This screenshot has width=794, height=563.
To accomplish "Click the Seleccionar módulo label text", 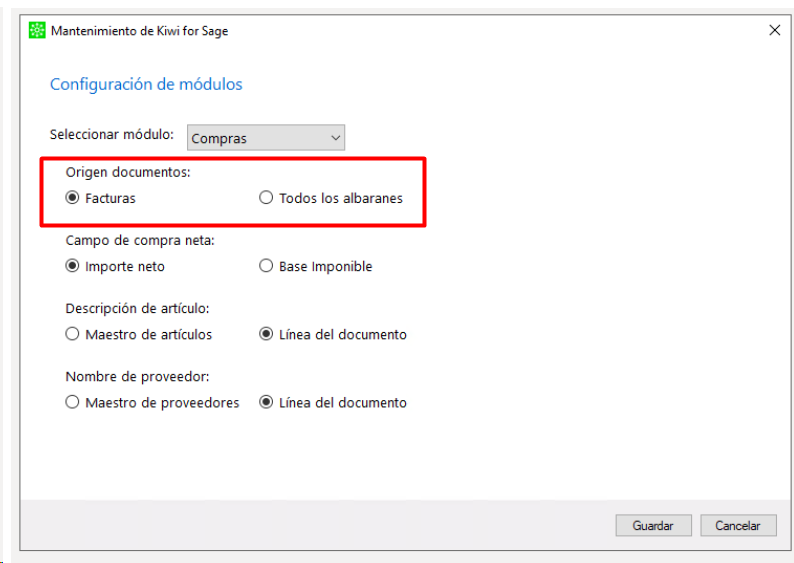I will 111,134.
